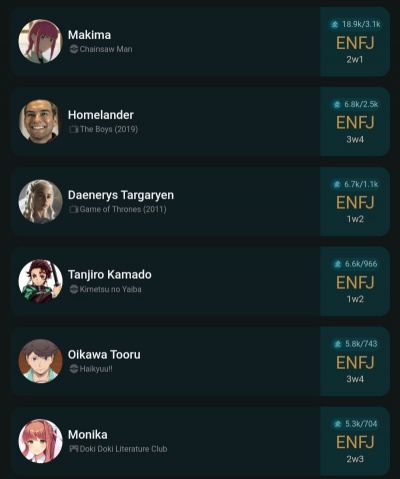Open the Monika character name
The width and height of the screenshot is (400, 479).
click(88, 435)
